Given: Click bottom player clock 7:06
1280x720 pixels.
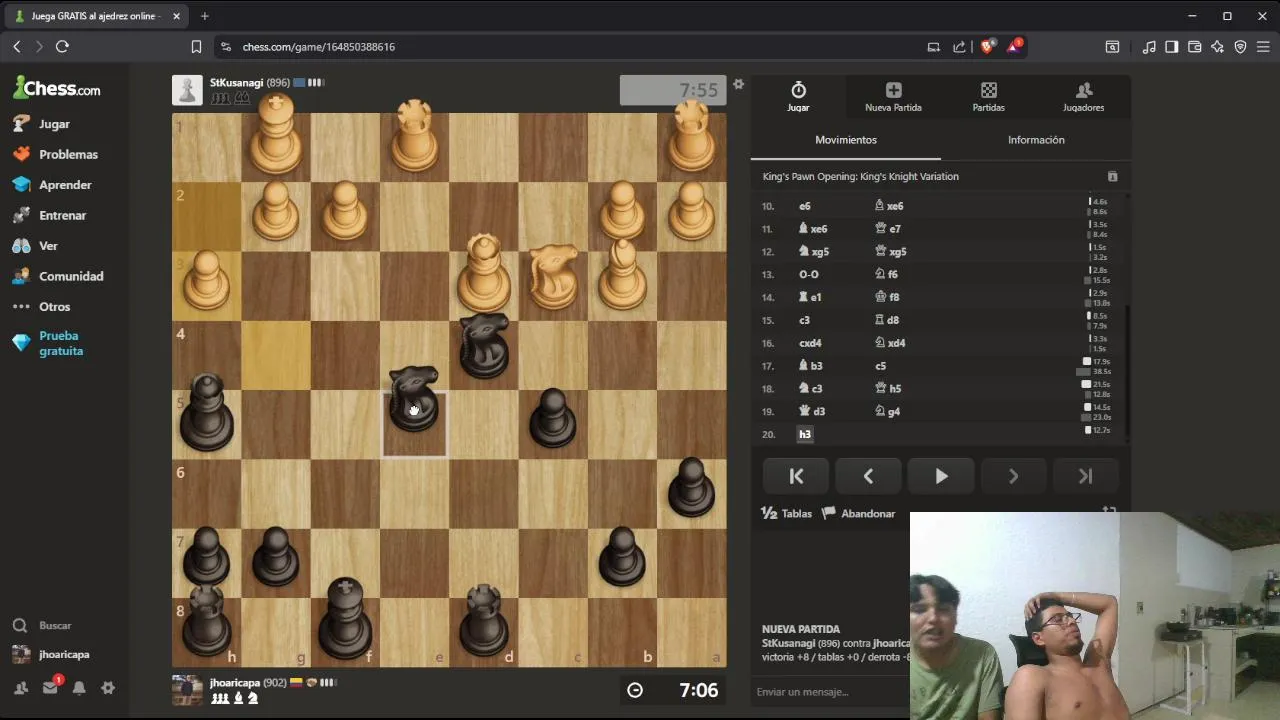Looking at the screenshot, I should pos(672,690).
